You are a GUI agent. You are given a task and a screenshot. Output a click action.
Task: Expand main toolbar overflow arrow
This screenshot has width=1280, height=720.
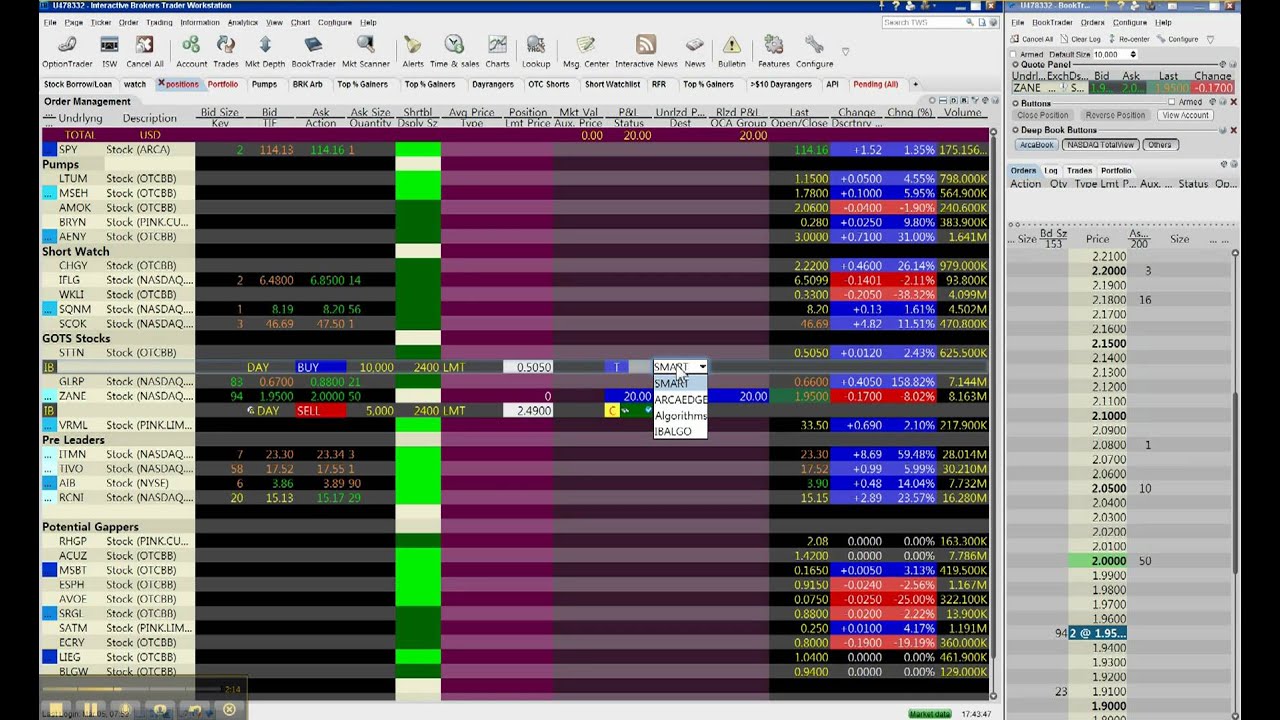[x=846, y=51]
